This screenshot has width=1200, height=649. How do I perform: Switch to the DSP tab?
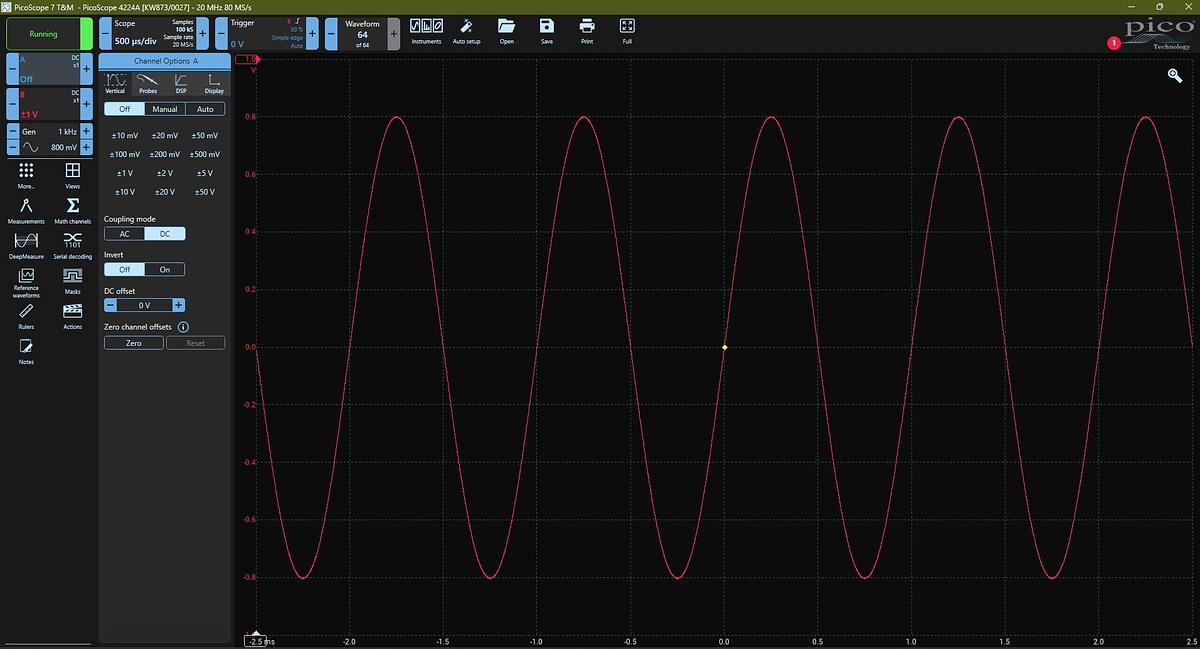click(181, 82)
